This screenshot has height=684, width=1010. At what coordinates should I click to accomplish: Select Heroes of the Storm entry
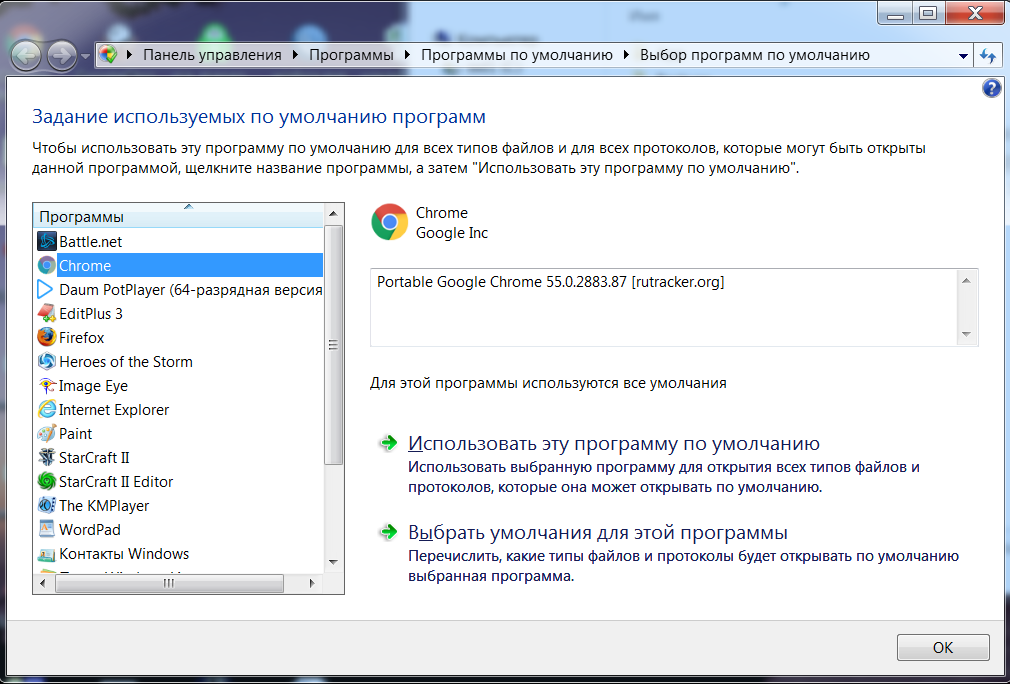(x=179, y=361)
